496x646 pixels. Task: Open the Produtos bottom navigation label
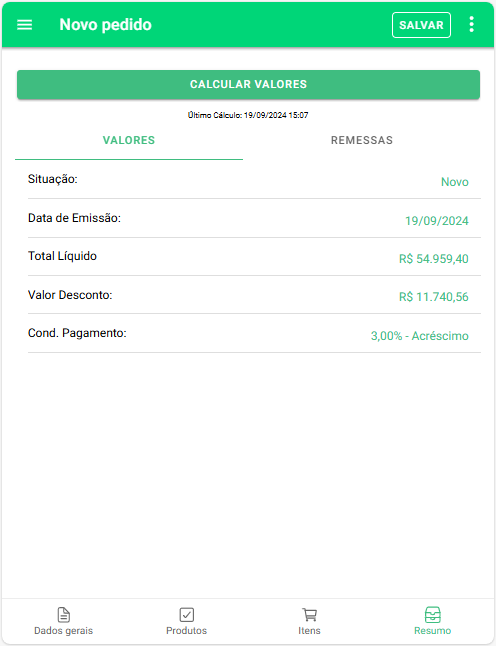[x=187, y=631]
